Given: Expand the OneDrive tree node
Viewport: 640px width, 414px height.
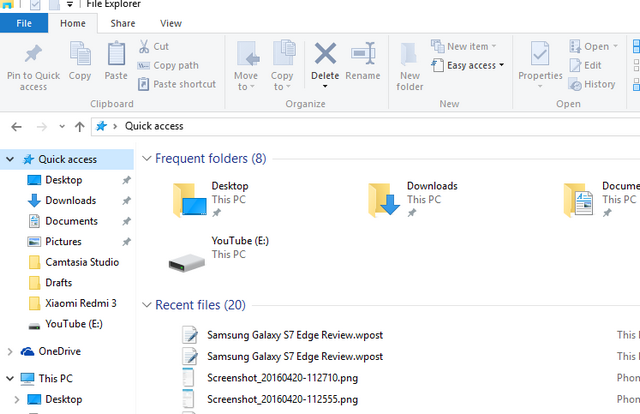Looking at the screenshot, I should 10,352.
